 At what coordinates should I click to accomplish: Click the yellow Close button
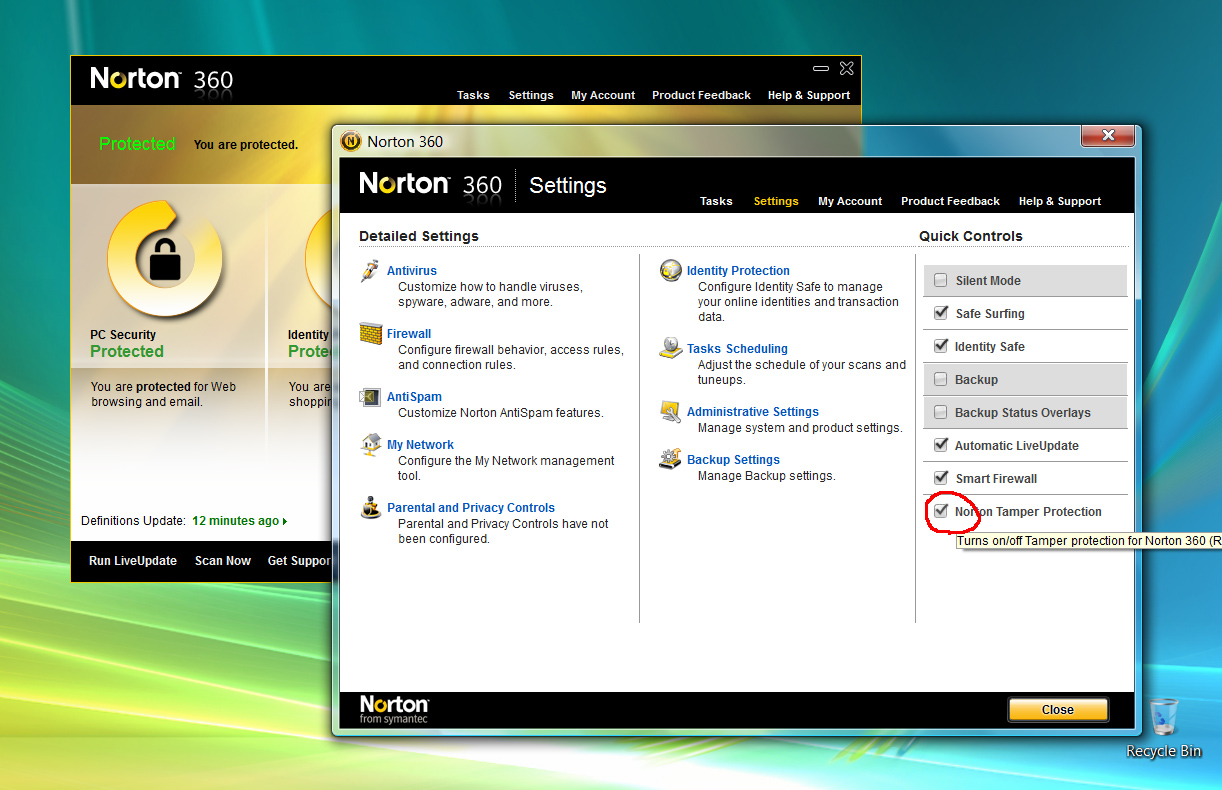[1058, 710]
